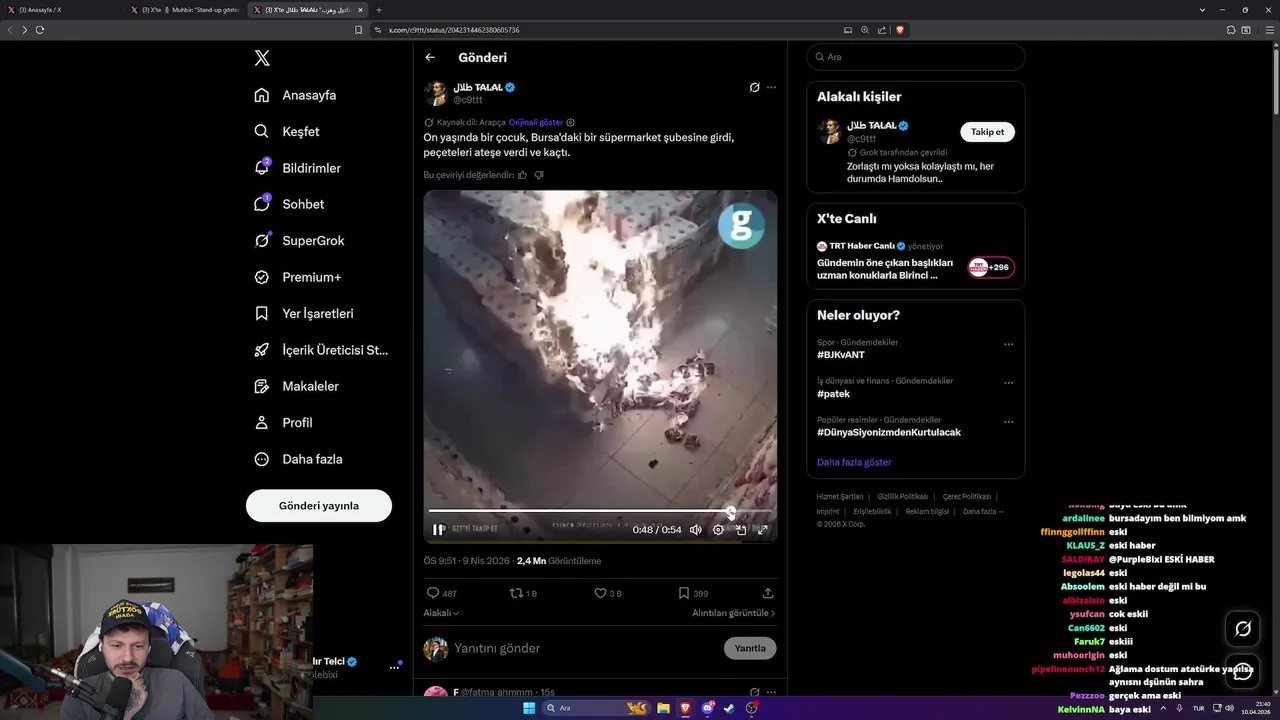The image size is (1280, 720).
Task: Open the more options menu on TALAL's post
Action: tap(771, 88)
